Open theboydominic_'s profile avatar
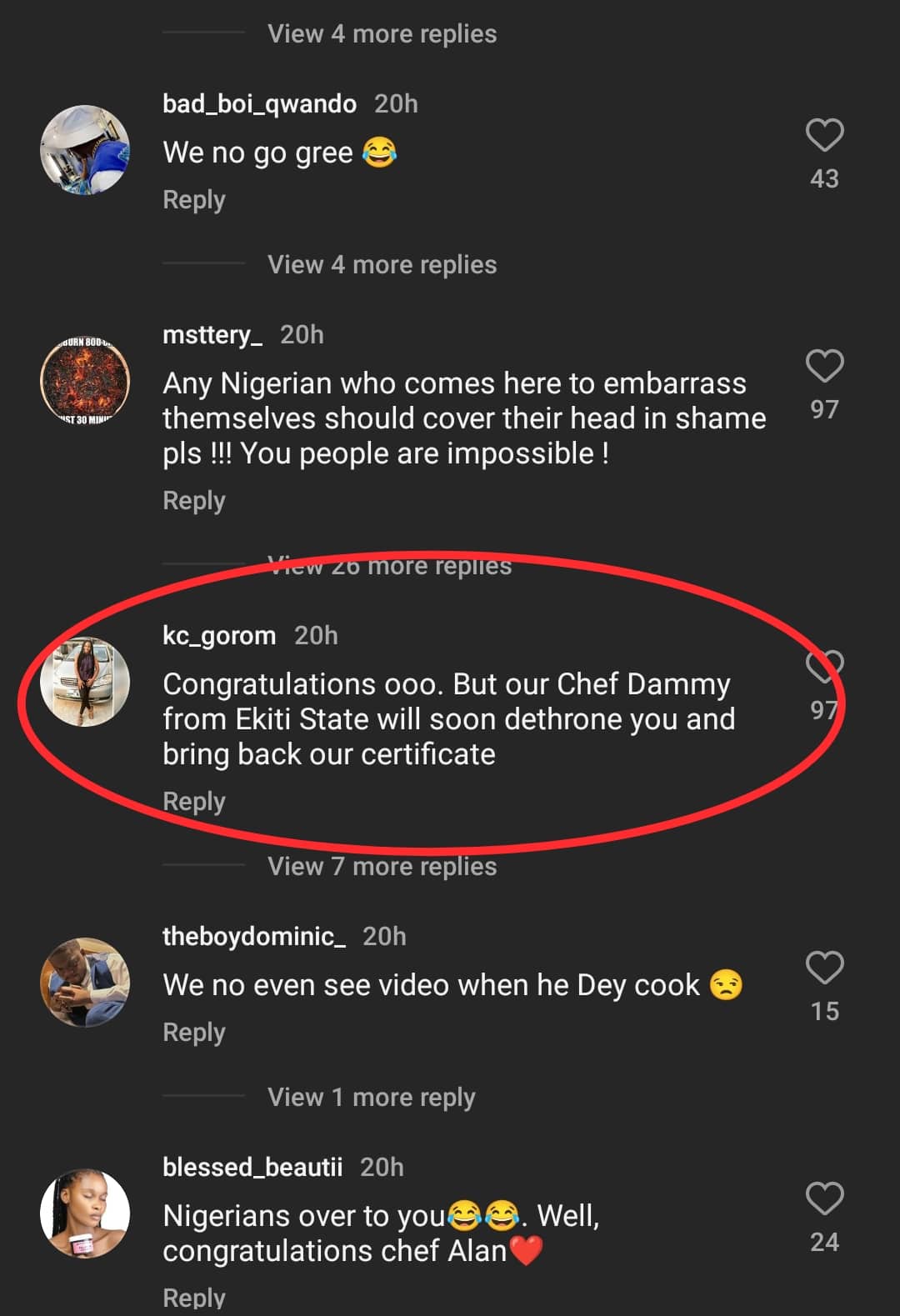Viewport: 900px width, 1316px height. coord(85,983)
